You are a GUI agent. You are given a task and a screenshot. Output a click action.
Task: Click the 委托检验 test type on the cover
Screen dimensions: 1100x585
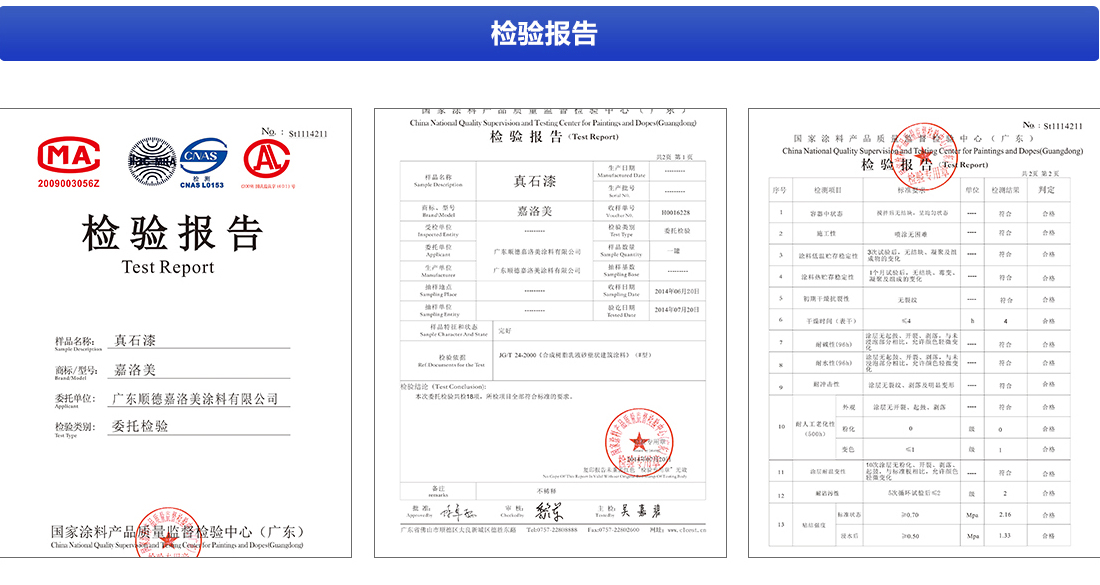[140, 426]
